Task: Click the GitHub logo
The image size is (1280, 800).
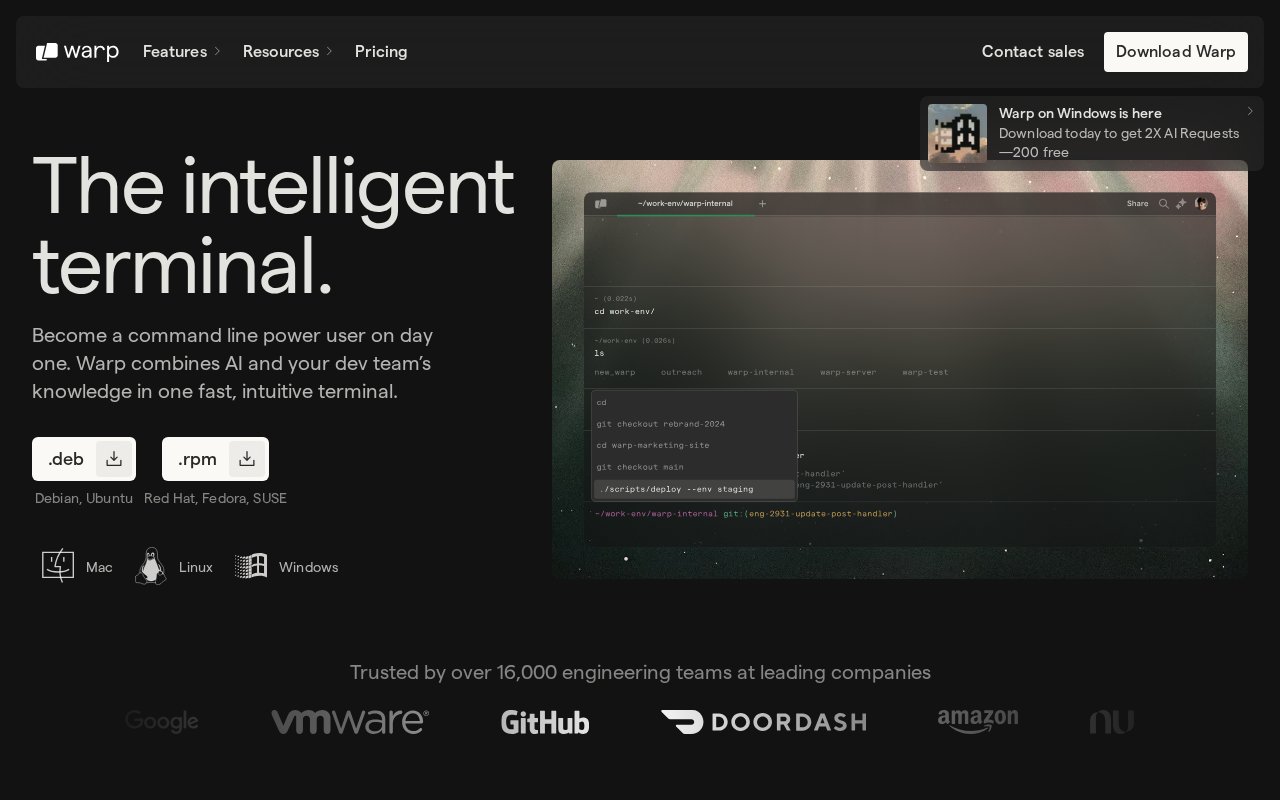Action: [545, 722]
